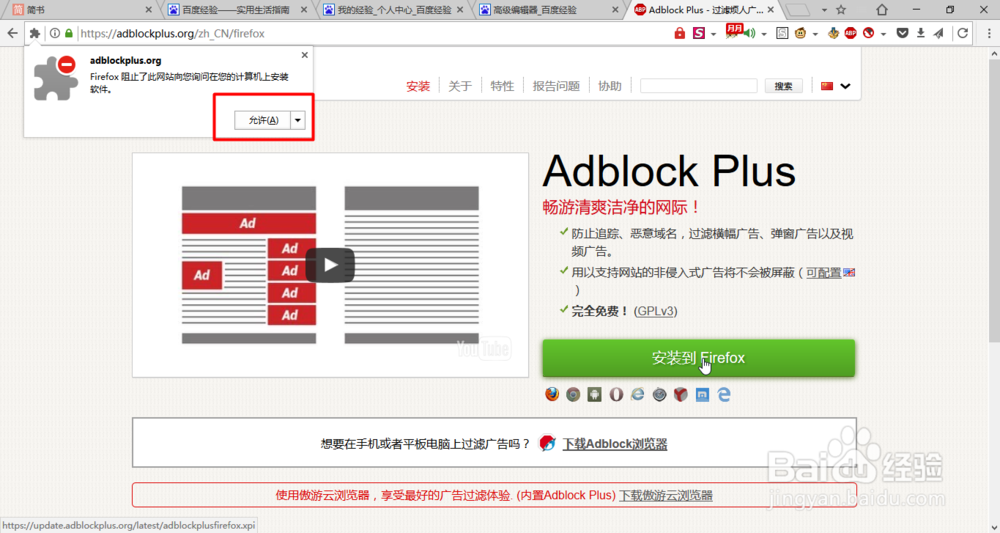Select the Microsoft Edge icon
Viewport: 1000px width, 533px height.
pyautogui.click(x=724, y=395)
